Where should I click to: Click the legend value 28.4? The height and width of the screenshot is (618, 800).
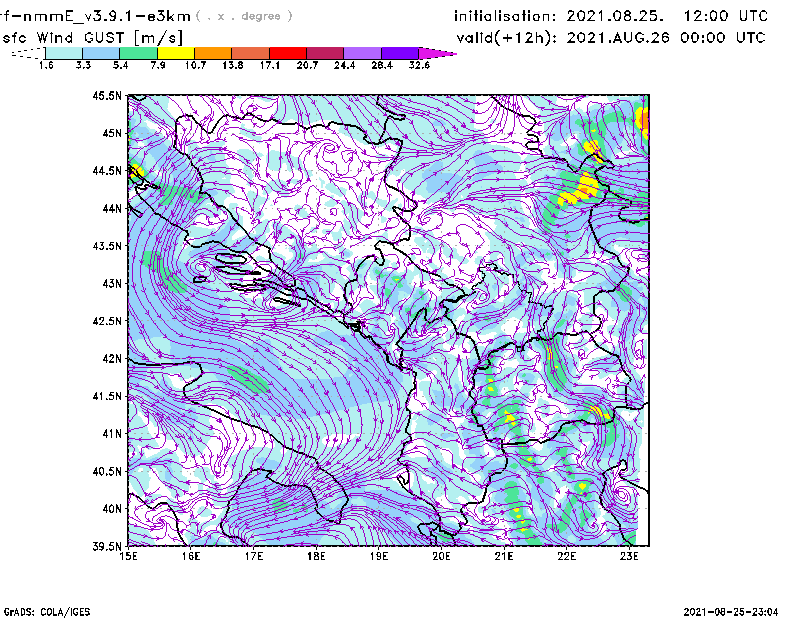[382, 65]
